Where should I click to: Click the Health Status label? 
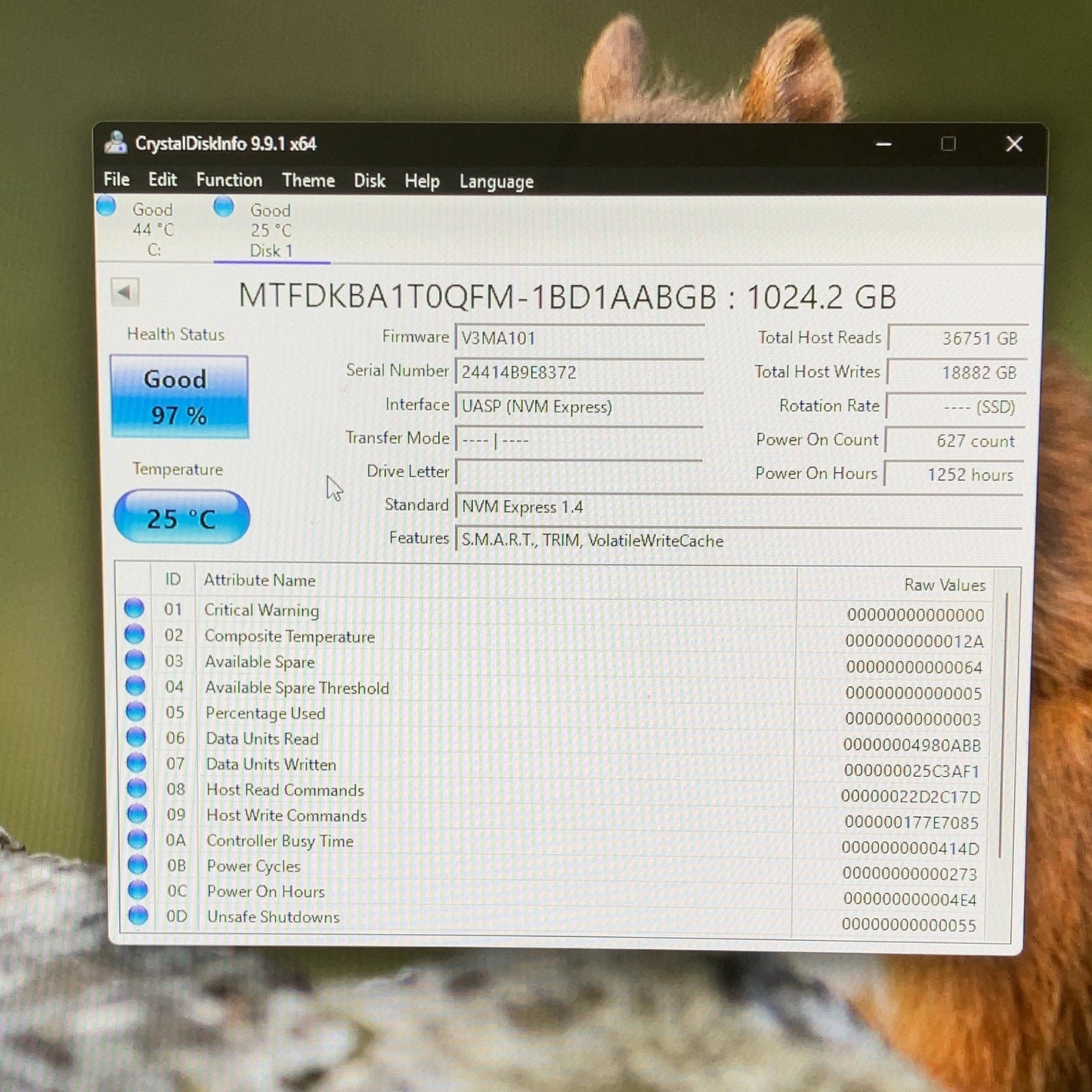(176, 334)
